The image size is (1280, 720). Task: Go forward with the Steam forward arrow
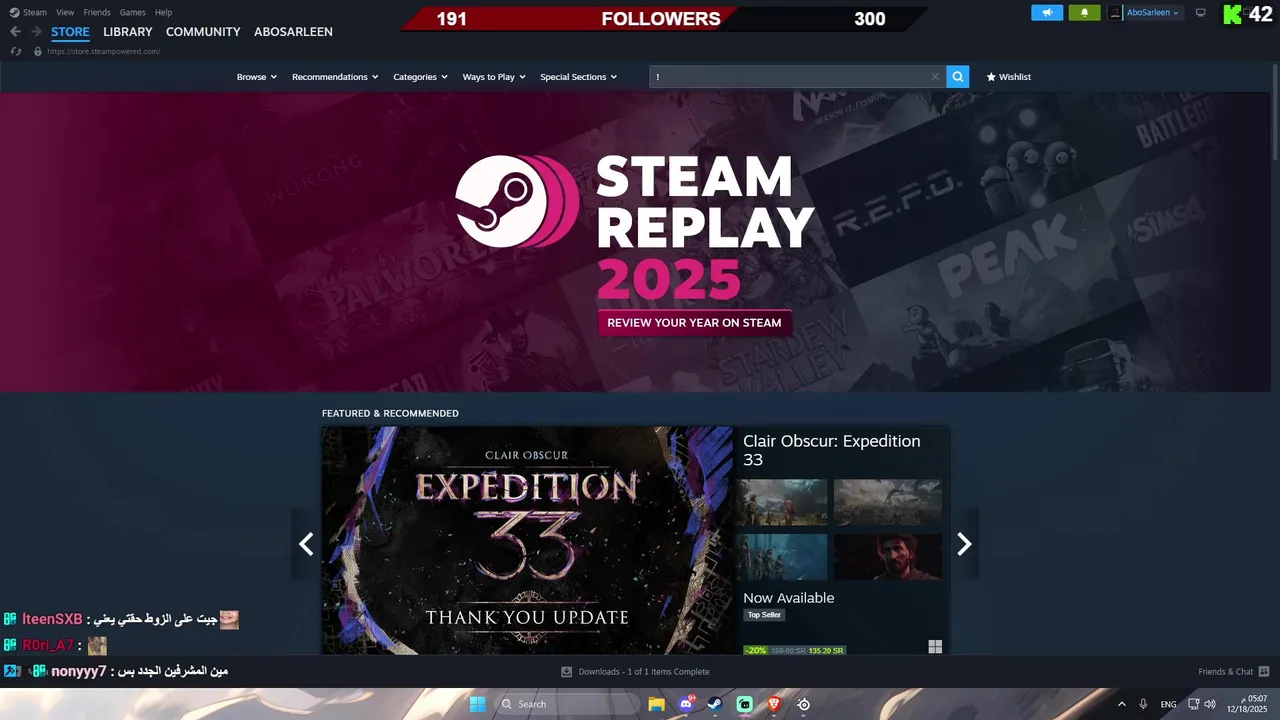pos(36,32)
